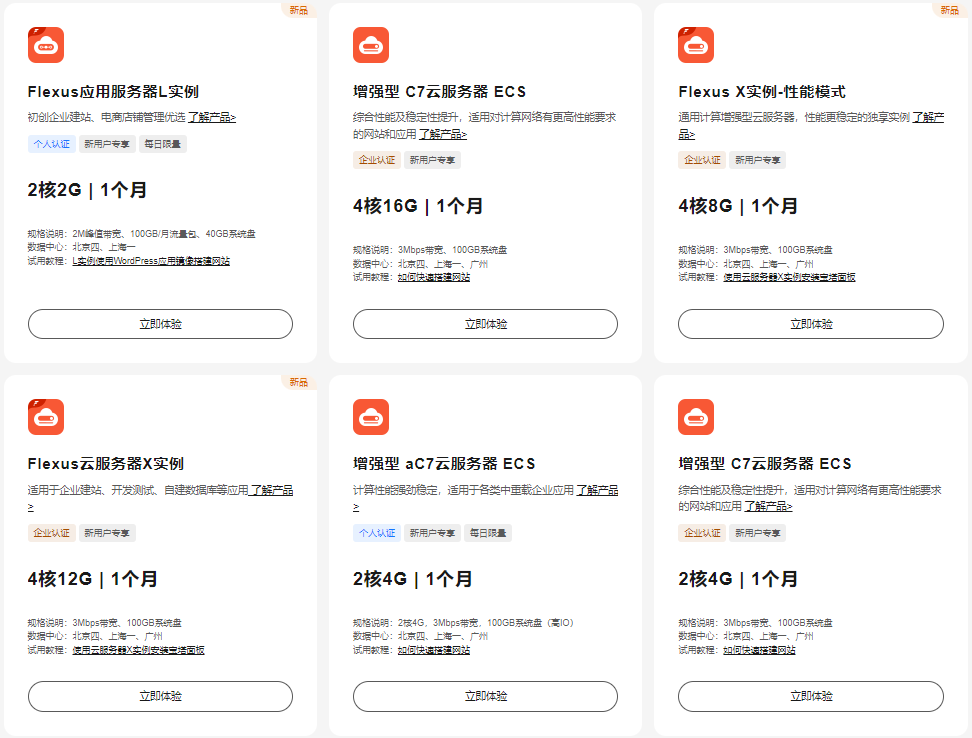The height and width of the screenshot is (738, 972).
Task: Open 如何快速搭建网站 tutorial on C7 4核16G card
Action: [434, 277]
